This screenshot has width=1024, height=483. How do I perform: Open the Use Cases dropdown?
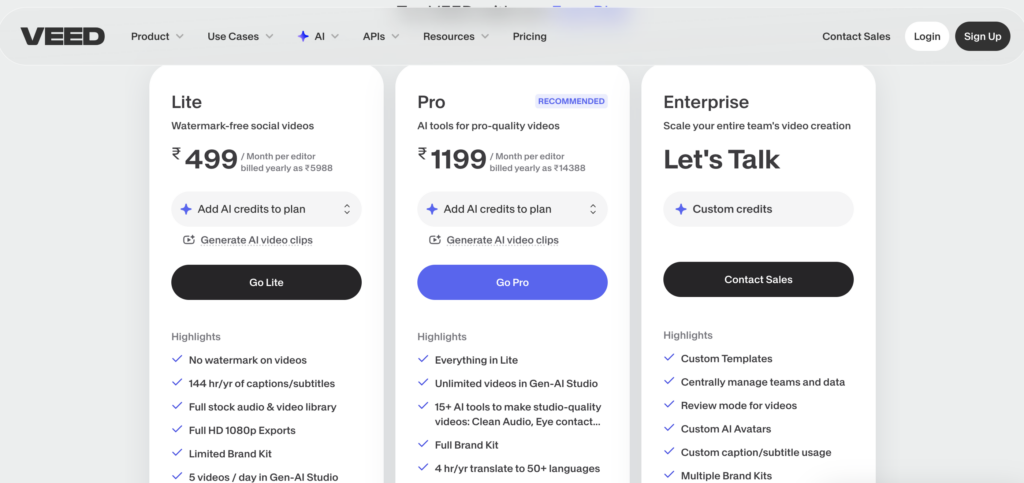(240, 37)
